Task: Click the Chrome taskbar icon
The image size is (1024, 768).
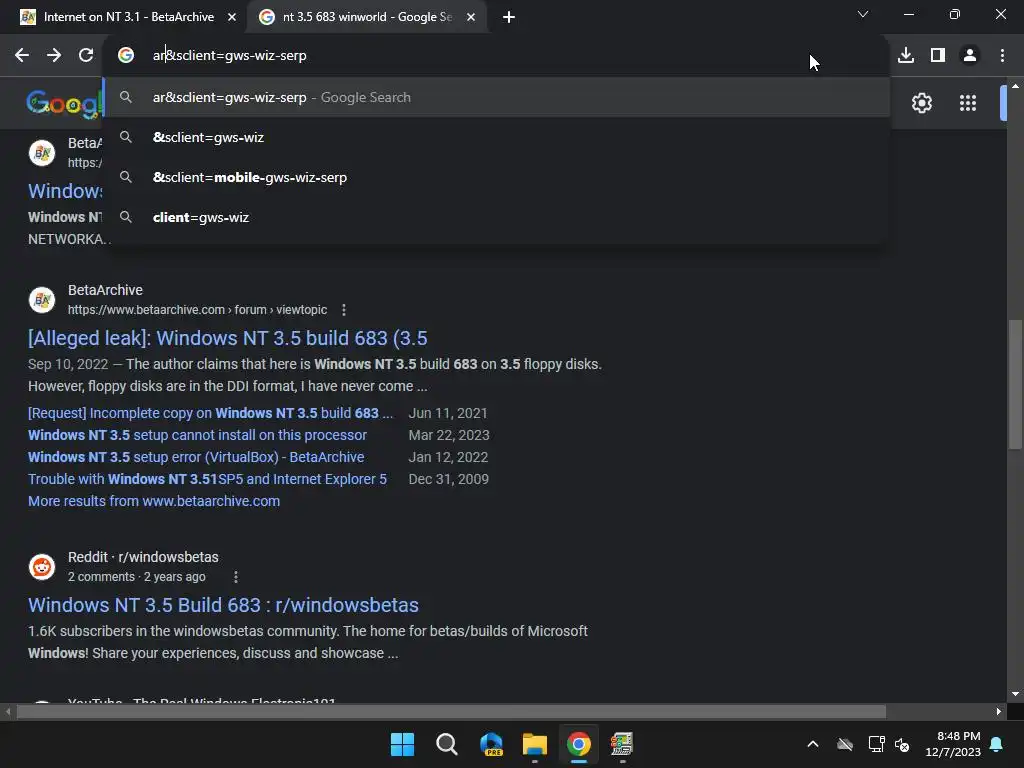Action: coord(579,744)
